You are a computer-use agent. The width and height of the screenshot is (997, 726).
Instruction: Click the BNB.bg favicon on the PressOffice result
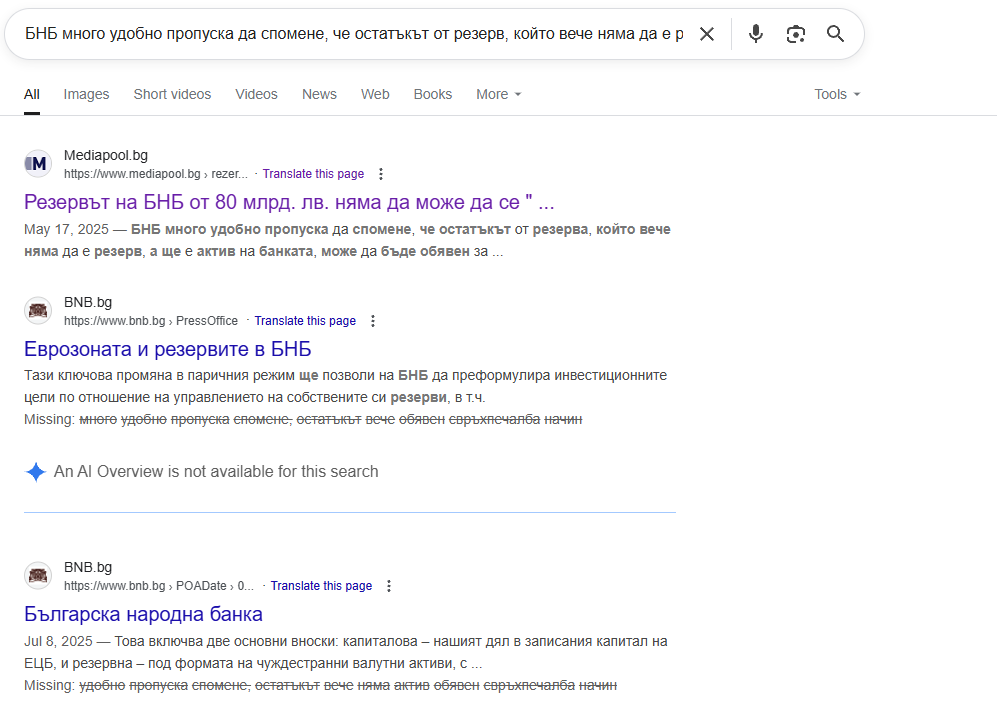coord(38,311)
